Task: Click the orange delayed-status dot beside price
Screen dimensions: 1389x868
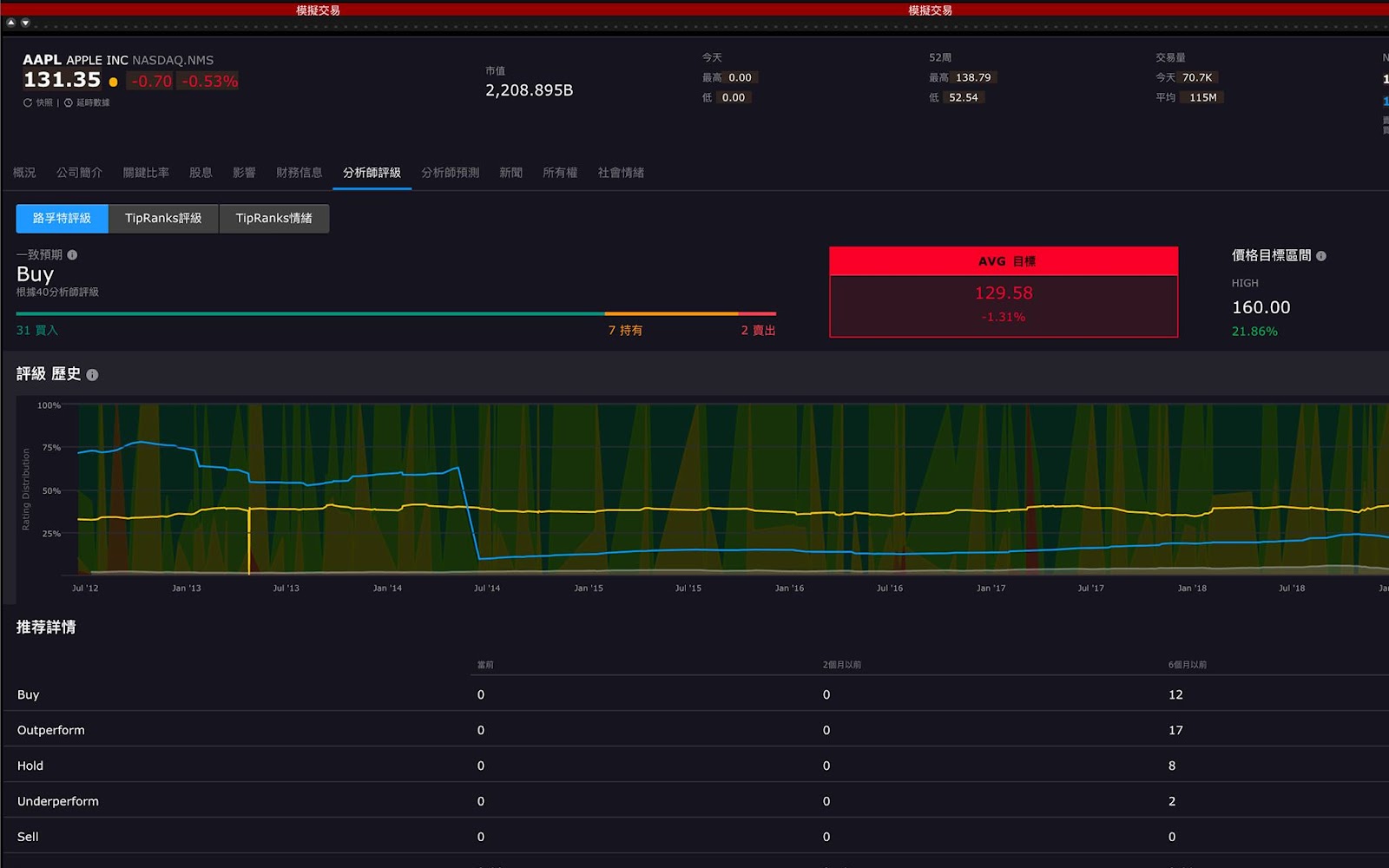Action: click(x=113, y=82)
